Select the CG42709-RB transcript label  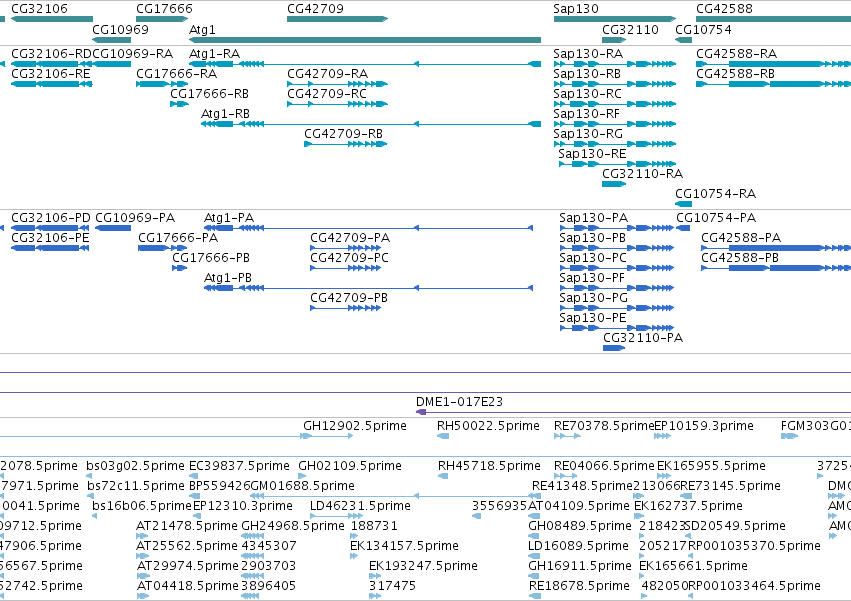click(x=344, y=134)
